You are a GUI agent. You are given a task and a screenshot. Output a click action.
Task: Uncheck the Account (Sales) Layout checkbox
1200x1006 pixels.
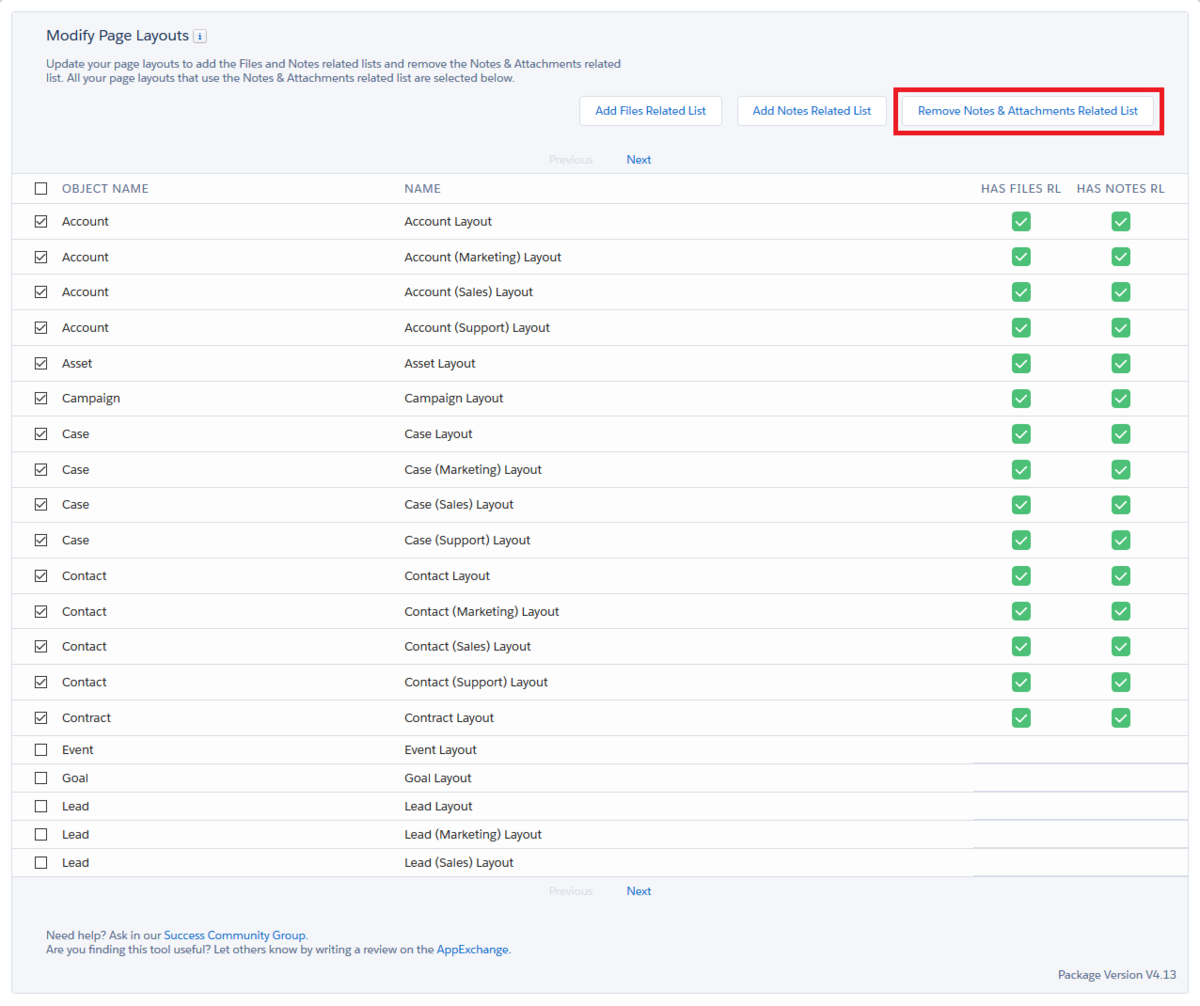(x=41, y=292)
